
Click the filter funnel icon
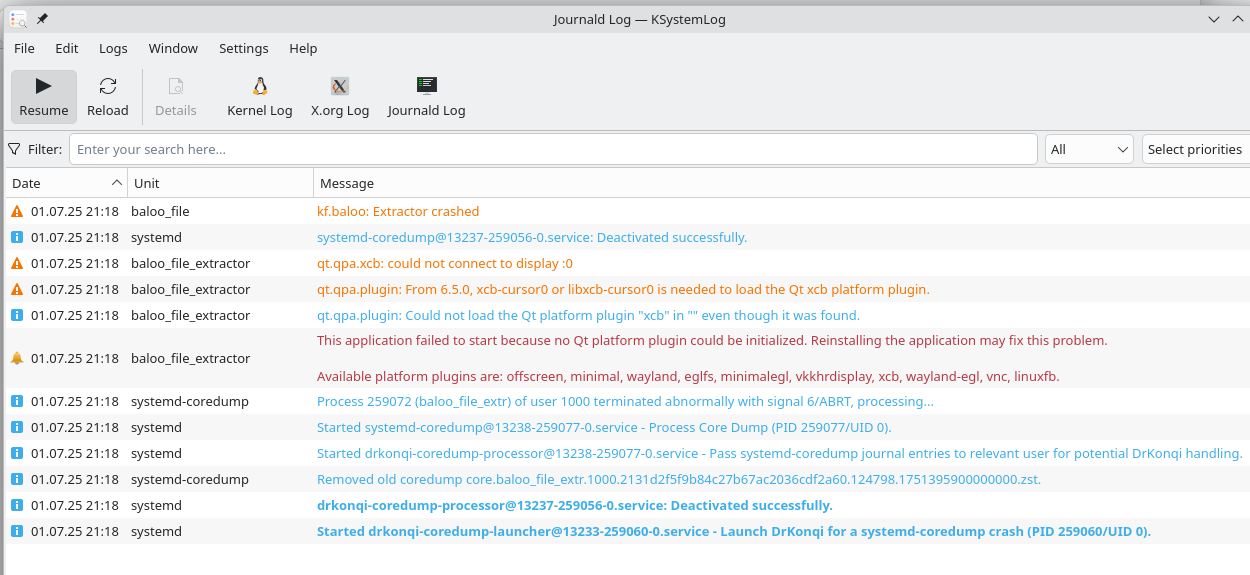[15, 149]
